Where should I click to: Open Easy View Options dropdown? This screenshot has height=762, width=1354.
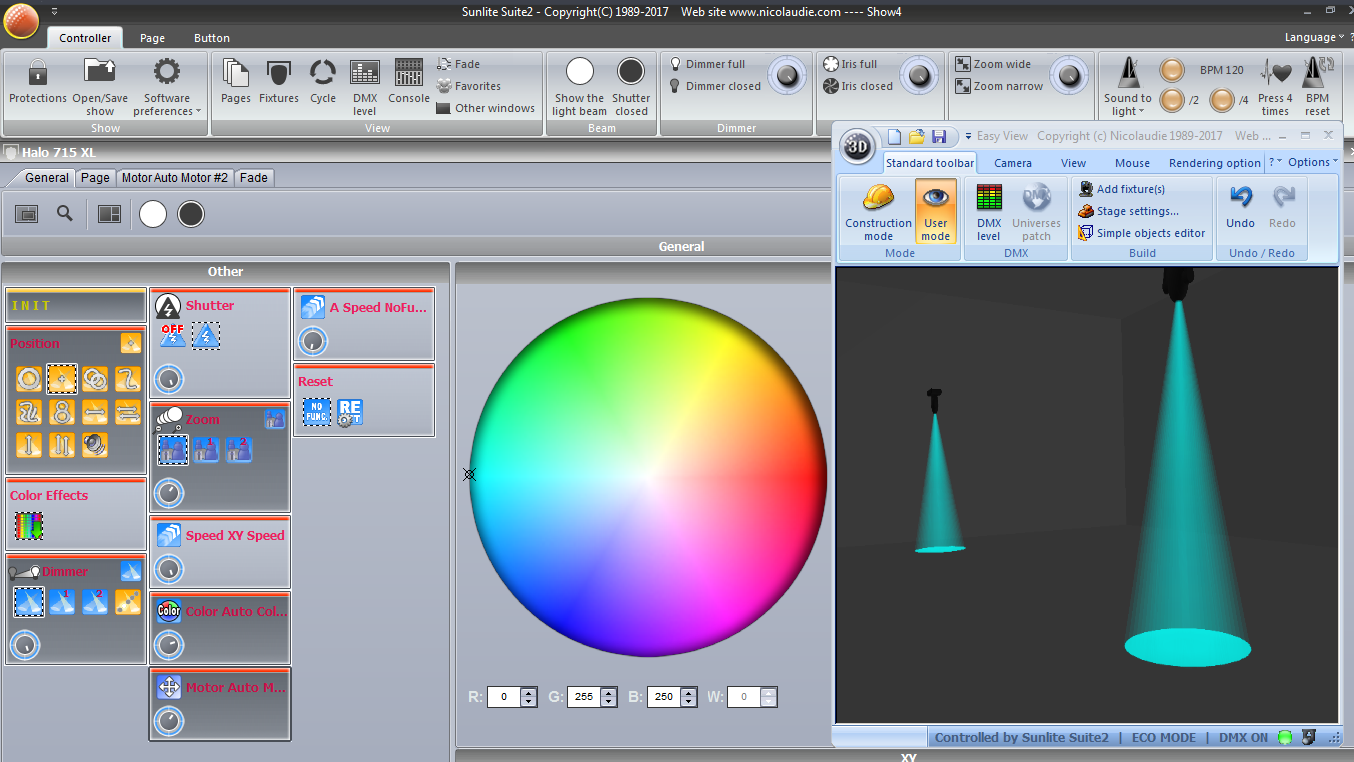1311,162
